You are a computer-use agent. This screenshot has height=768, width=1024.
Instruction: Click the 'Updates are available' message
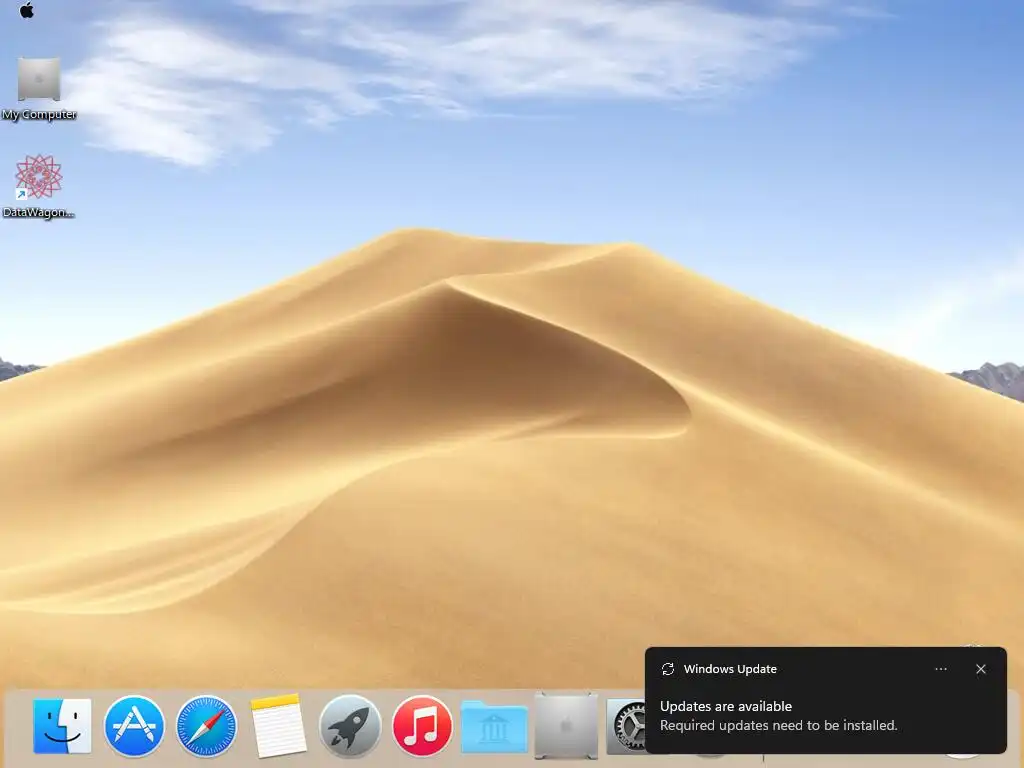click(726, 706)
